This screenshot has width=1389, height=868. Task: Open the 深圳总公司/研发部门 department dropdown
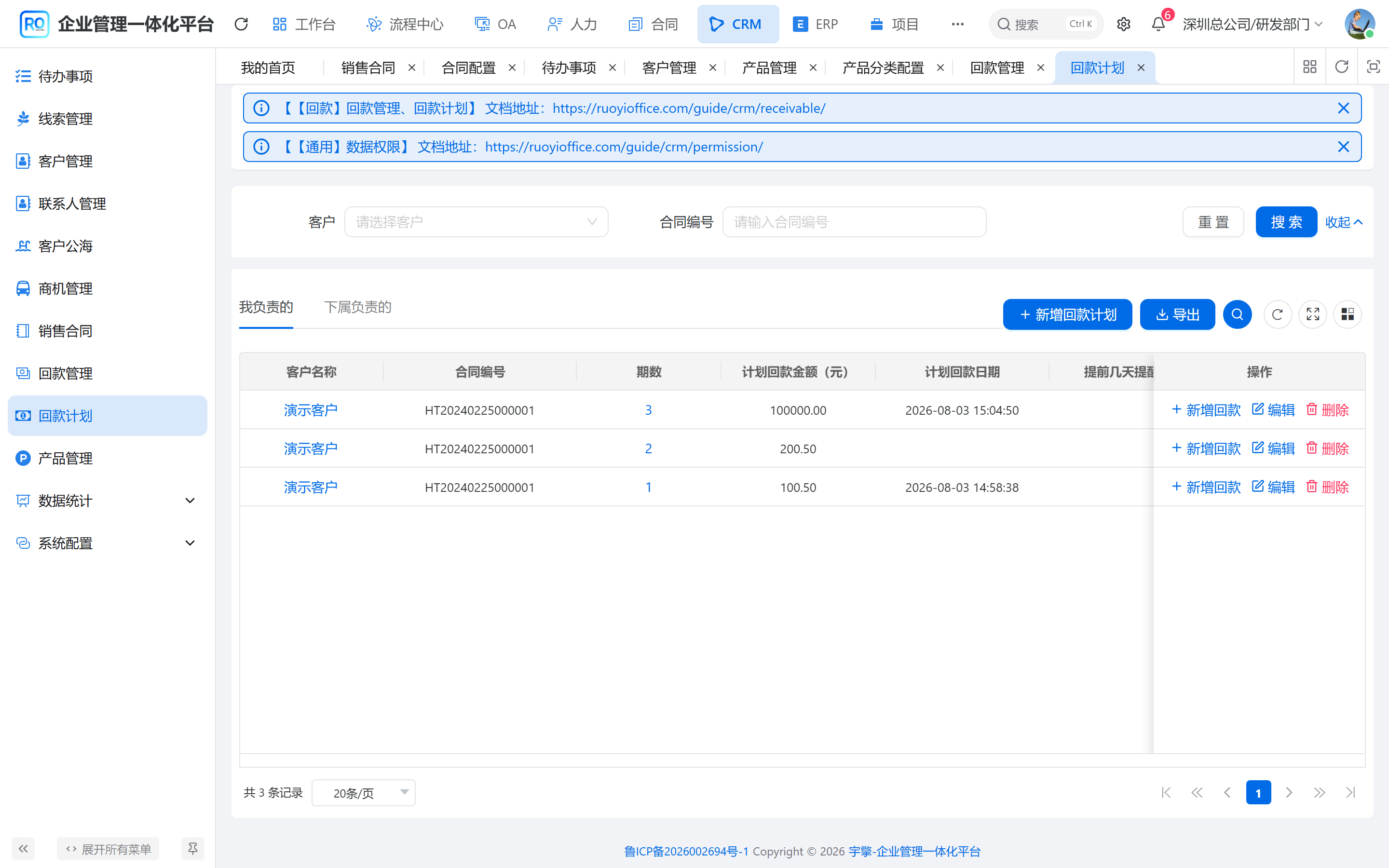click(x=1253, y=24)
